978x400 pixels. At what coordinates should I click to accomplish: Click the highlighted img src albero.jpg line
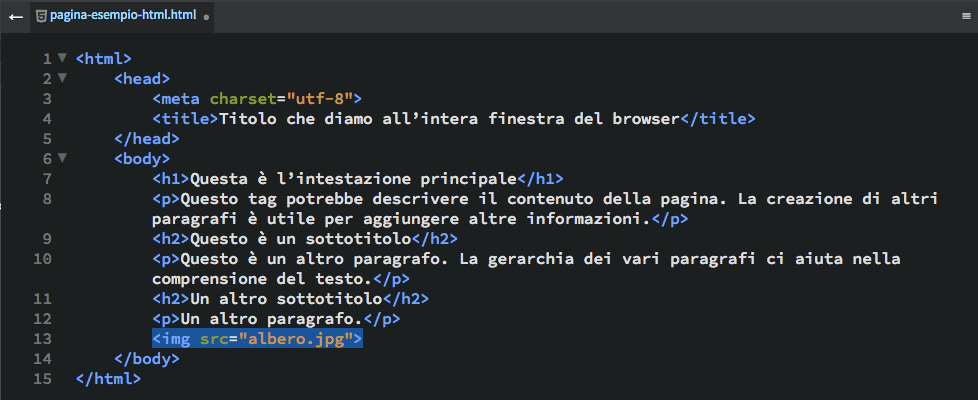pos(258,339)
